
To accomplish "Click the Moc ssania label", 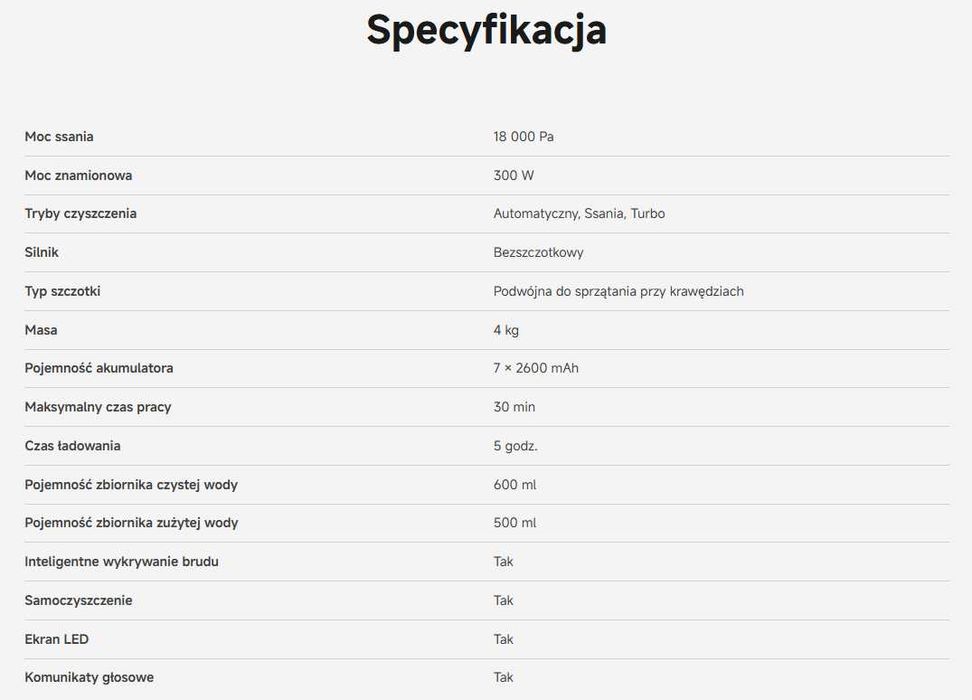I will click(59, 136).
